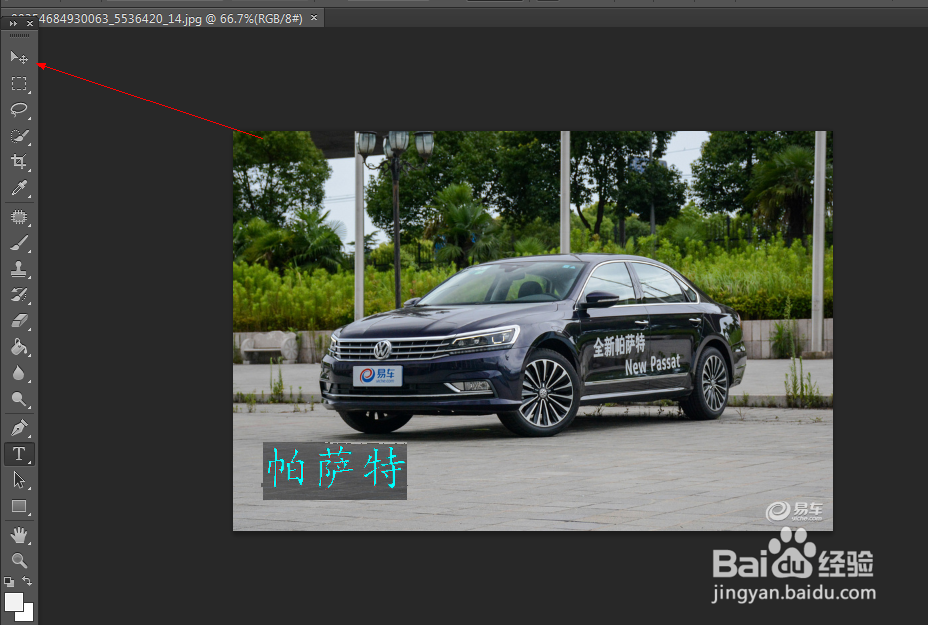Select the Dodge tool
928x625 pixels.
tap(19, 400)
